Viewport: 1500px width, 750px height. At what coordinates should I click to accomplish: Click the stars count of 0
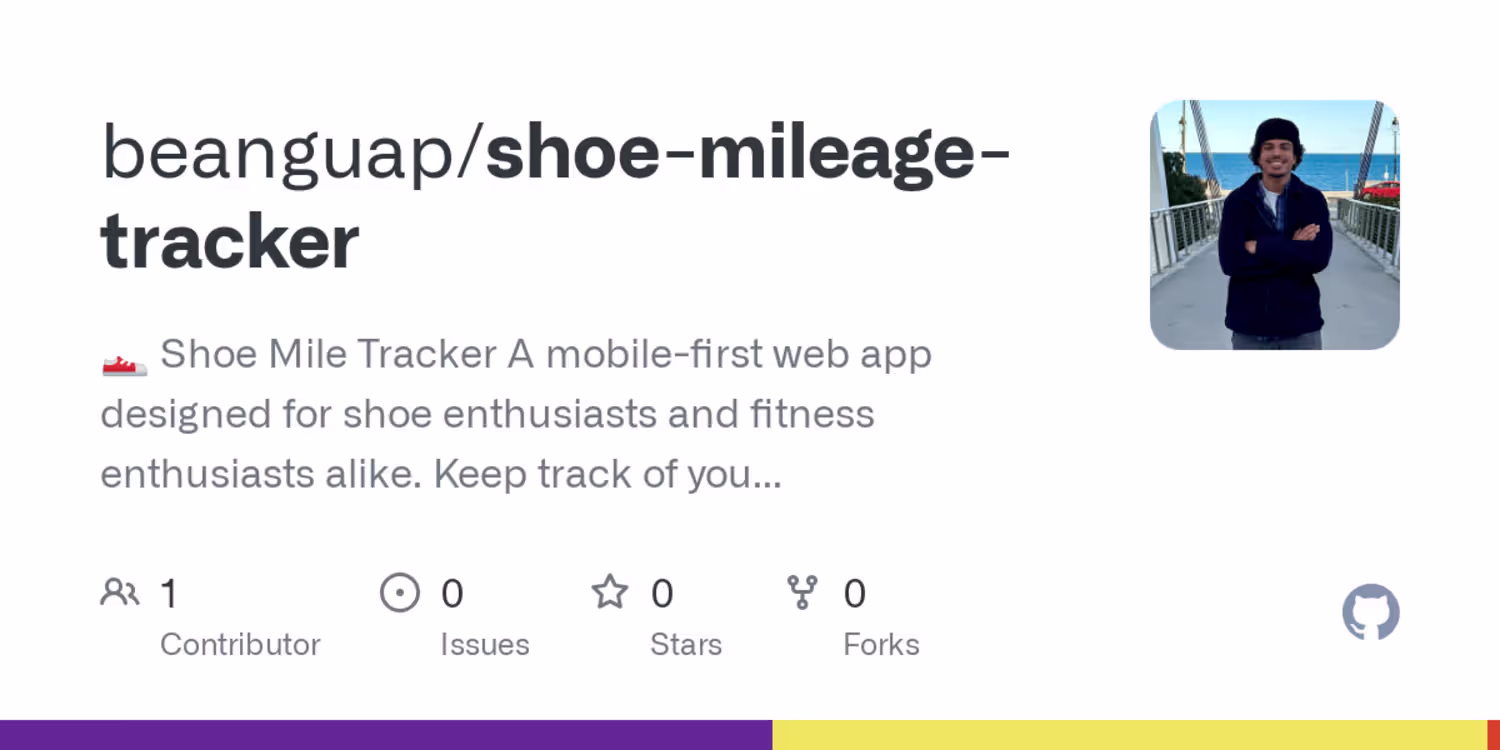click(x=662, y=594)
